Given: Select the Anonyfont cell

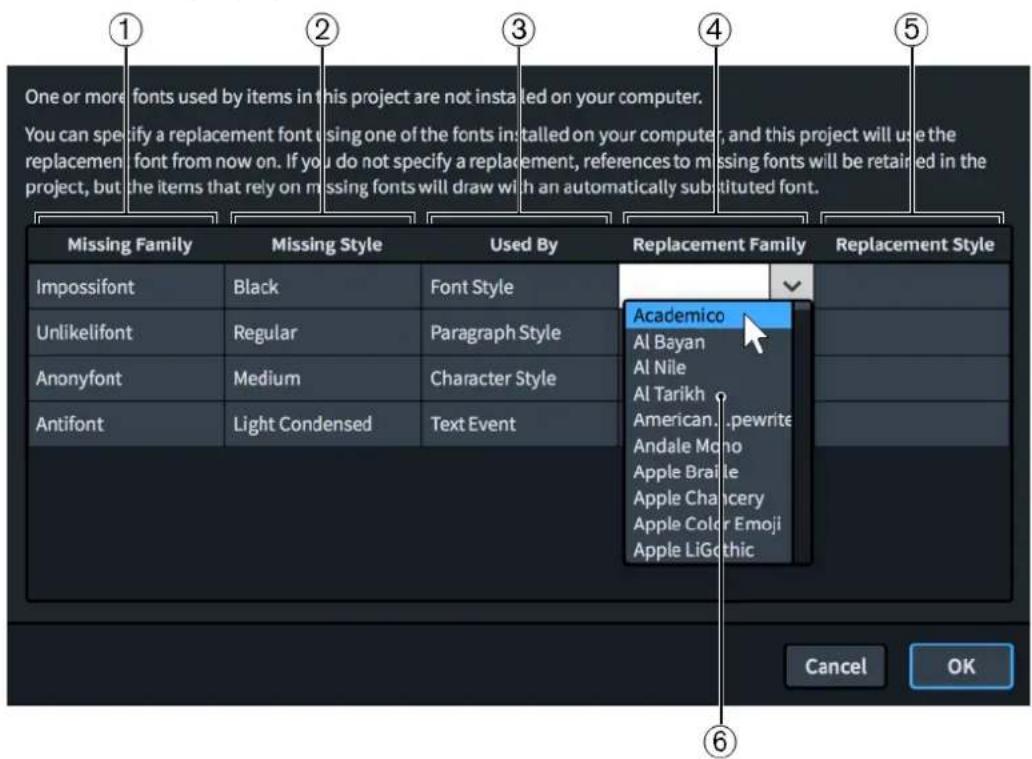Looking at the screenshot, I should (x=126, y=379).
